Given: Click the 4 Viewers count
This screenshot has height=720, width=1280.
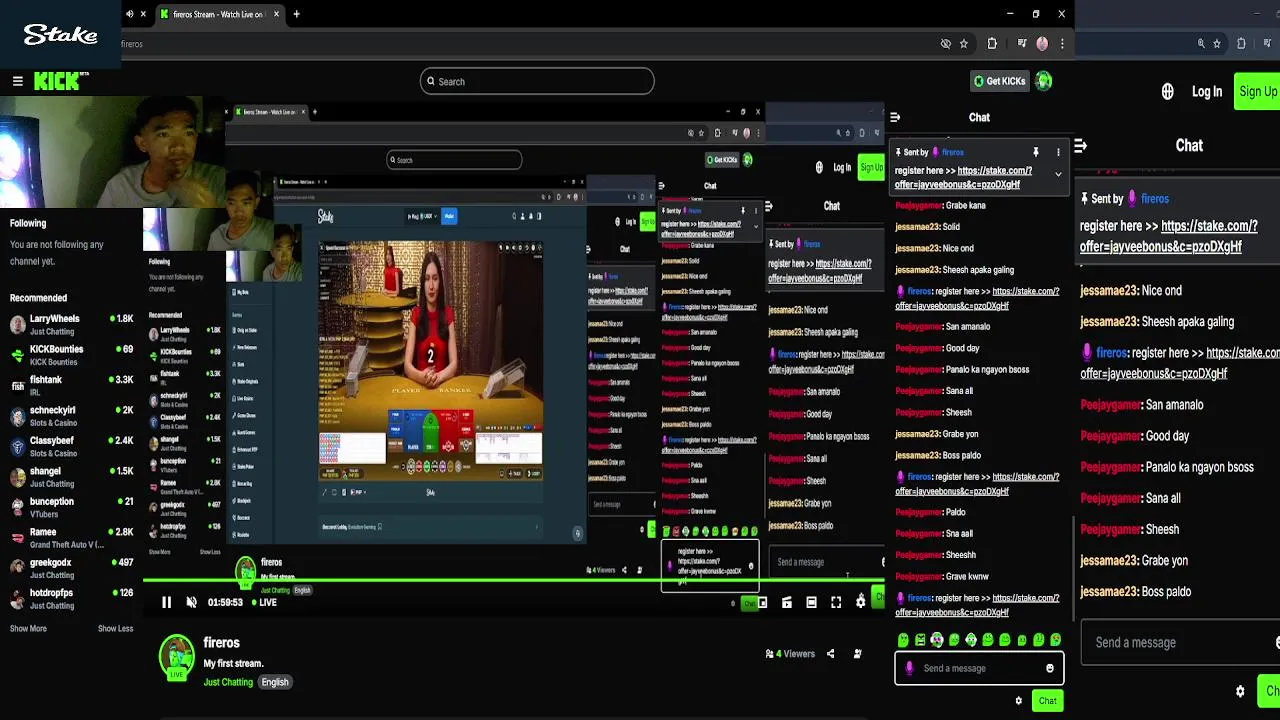Looking at the screenshot, I should [x=790, y=654].
